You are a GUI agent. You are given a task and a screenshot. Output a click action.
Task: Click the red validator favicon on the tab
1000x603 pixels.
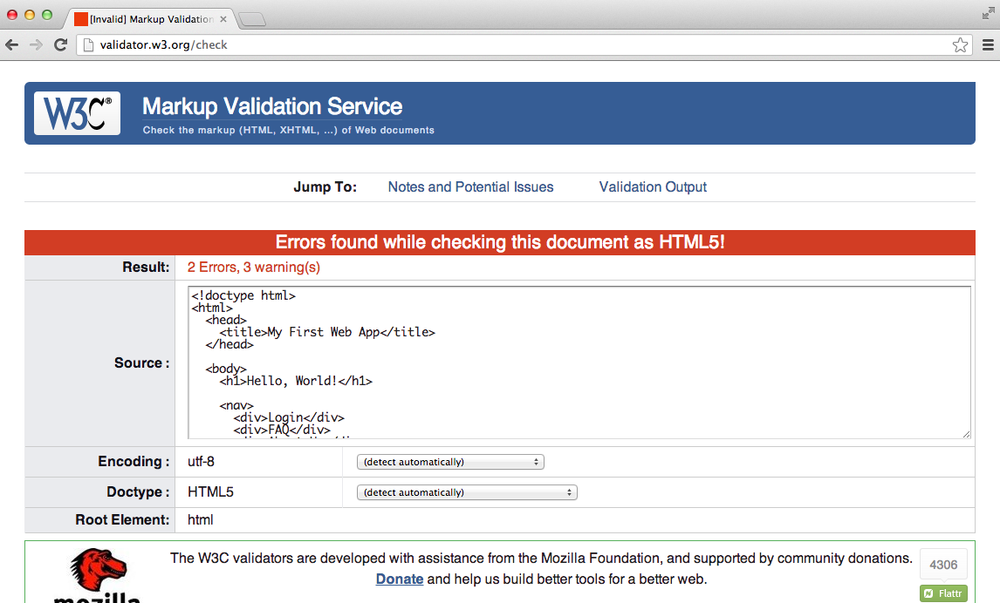click(x=81, y=17)
